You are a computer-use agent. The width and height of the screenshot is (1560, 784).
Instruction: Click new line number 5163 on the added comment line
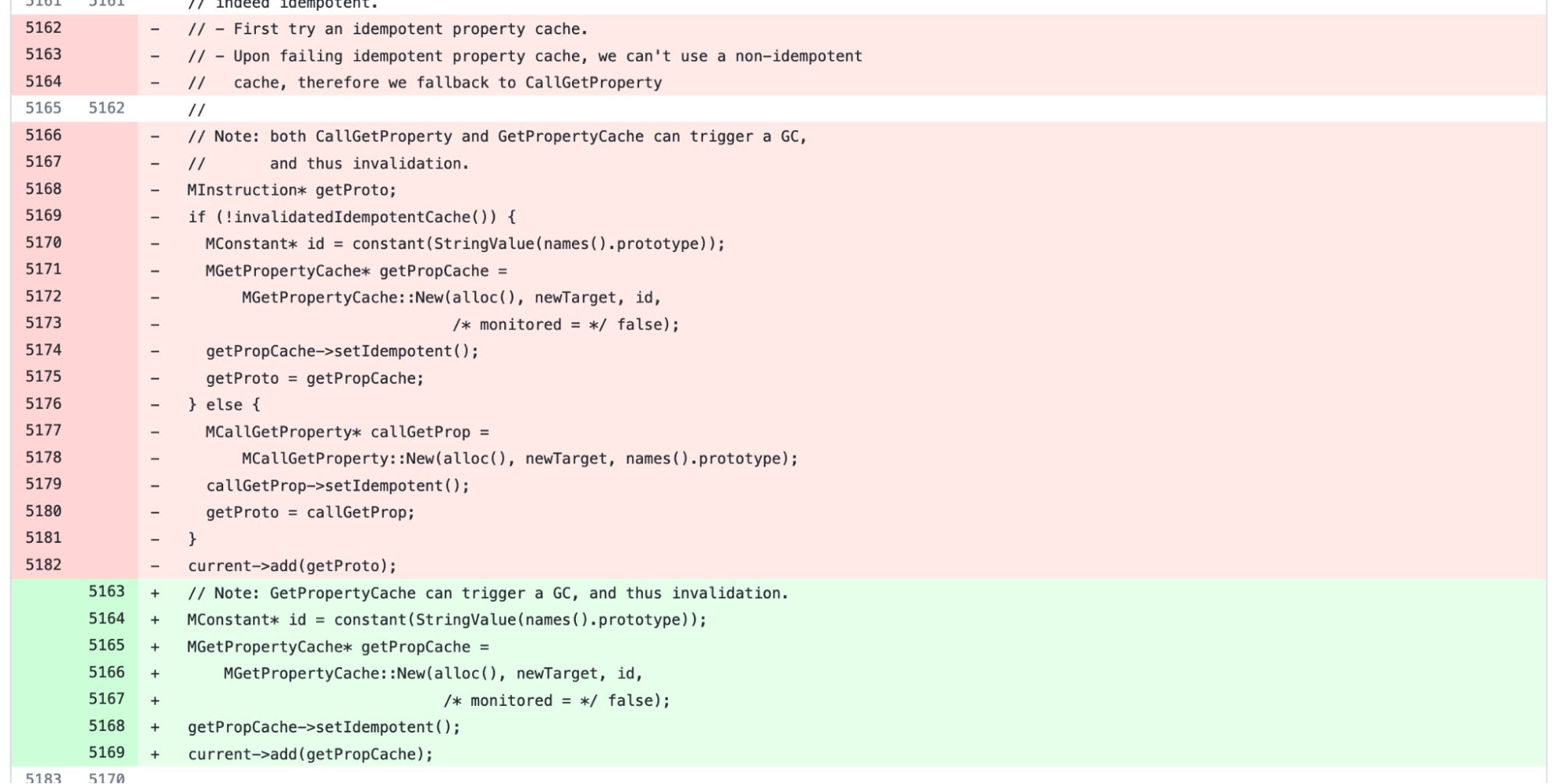pos(106,591)
